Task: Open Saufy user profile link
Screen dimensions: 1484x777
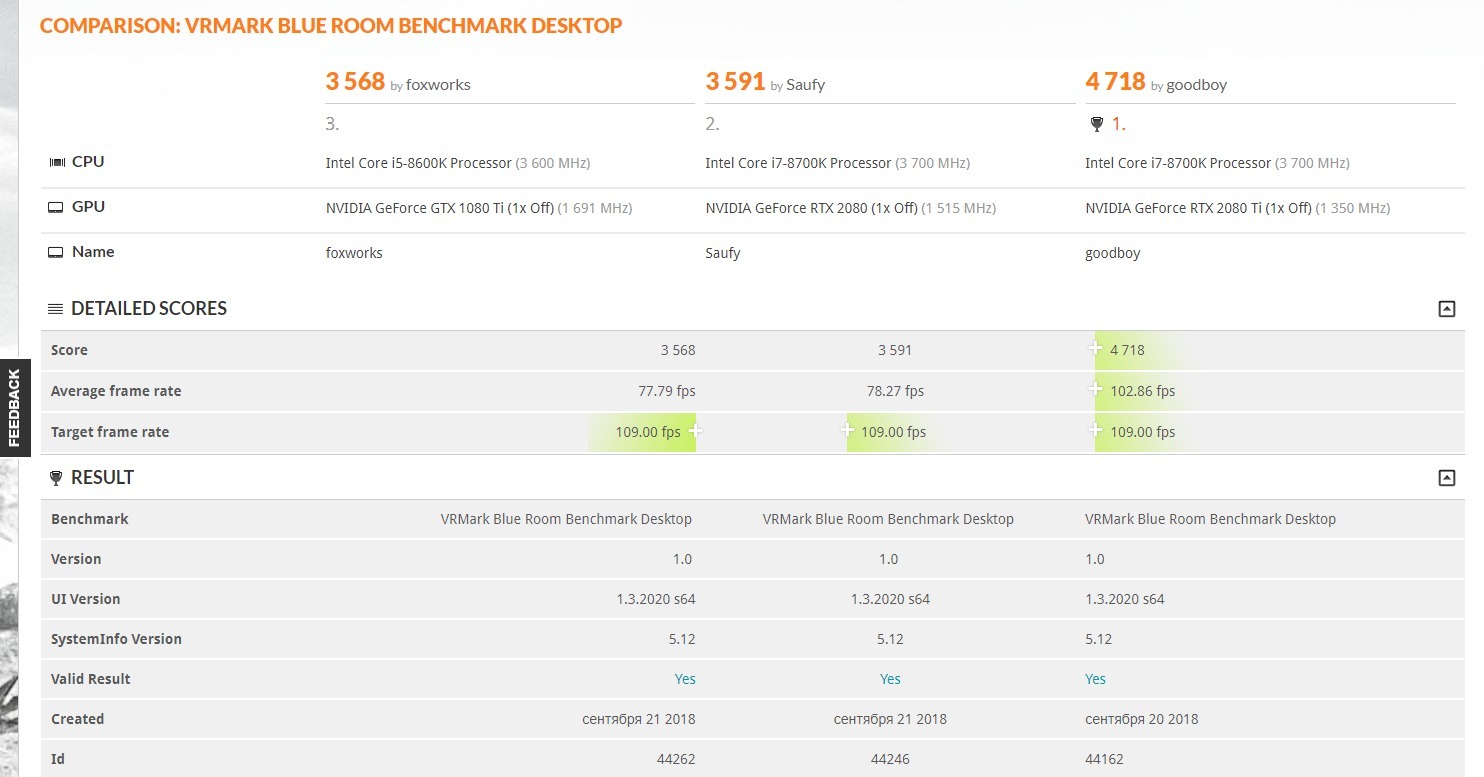Action: (806, 85)
